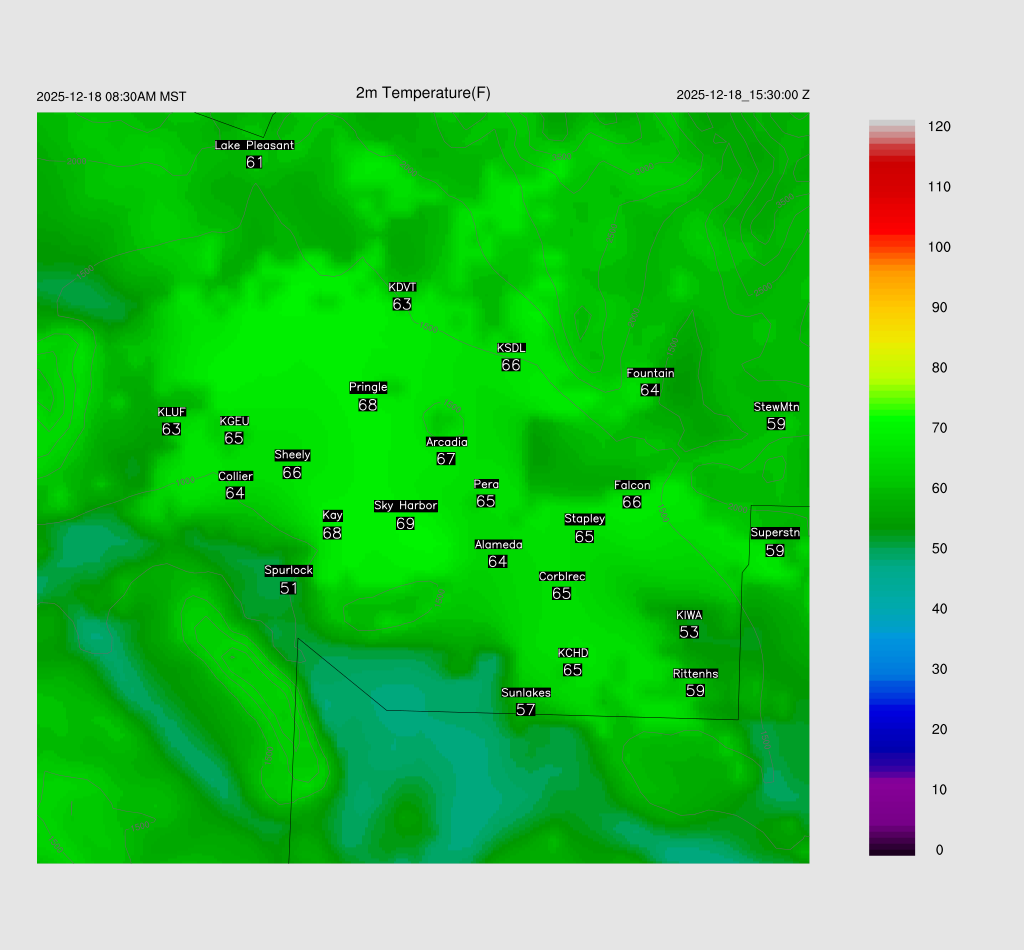Click the KDVT station label

402,287
